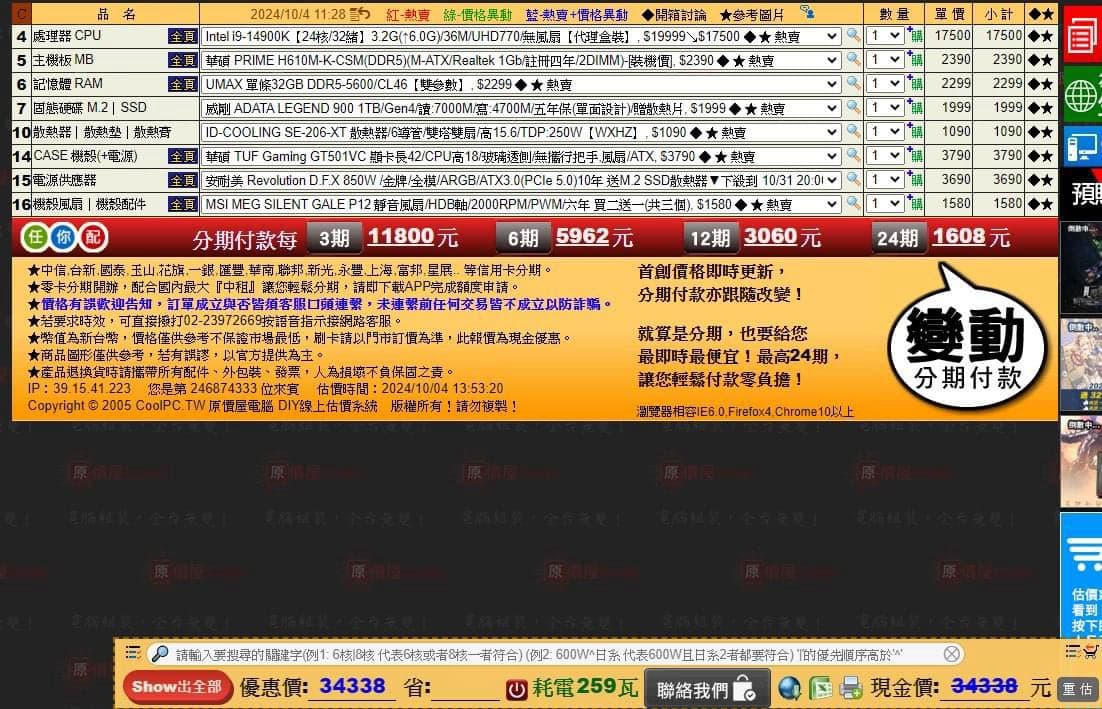Print the quote via printer icon
The width and height of the screenshot is (1102, 709).
point(848,687)
